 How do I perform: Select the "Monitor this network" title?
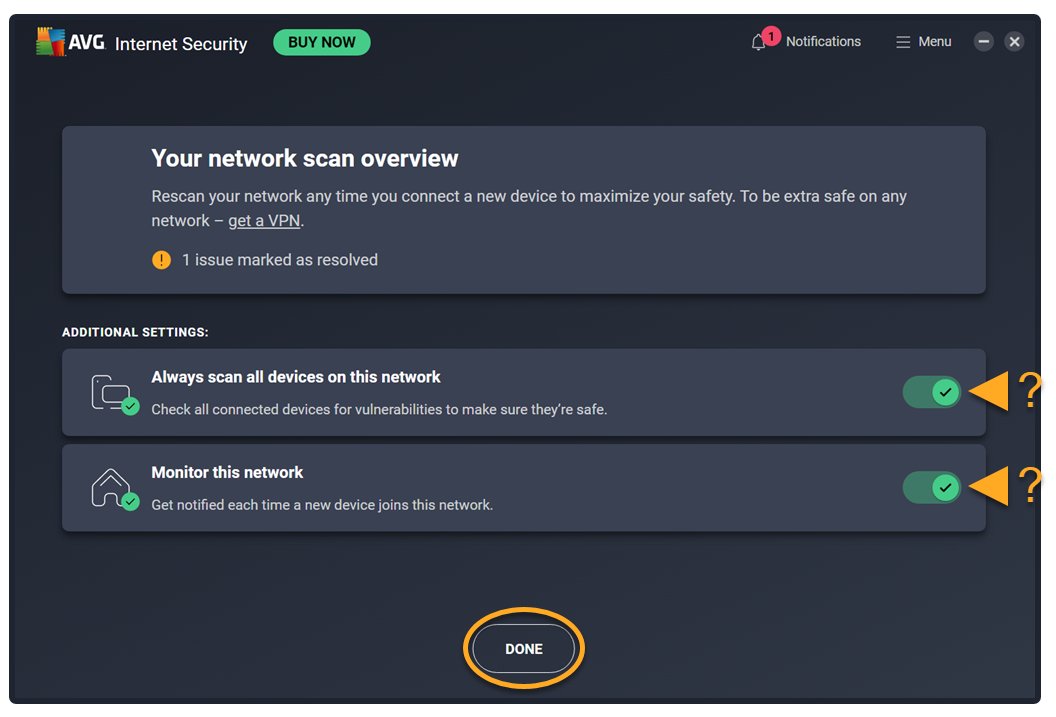tap(227, 472)
